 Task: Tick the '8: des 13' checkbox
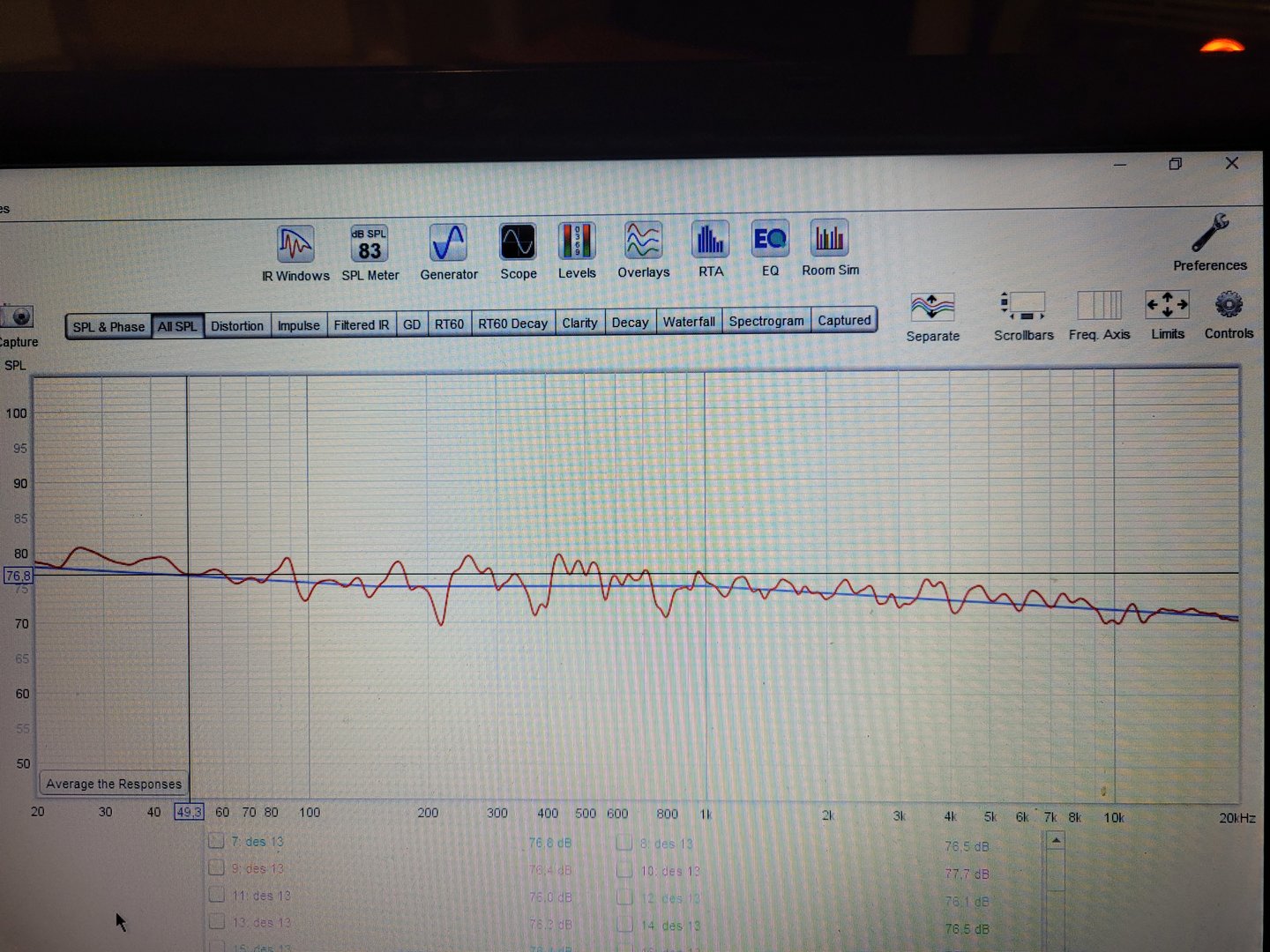tap(624, 843)
